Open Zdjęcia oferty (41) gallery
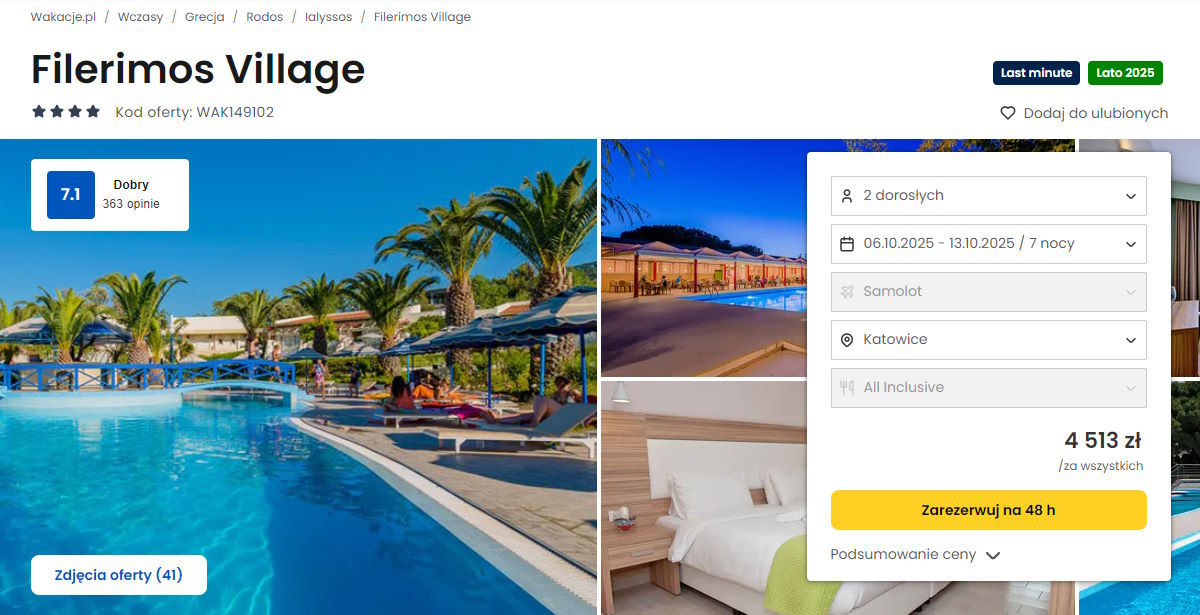Image resolution: width=1200 pixels, height=615 pixels. (x=119, y=575)
